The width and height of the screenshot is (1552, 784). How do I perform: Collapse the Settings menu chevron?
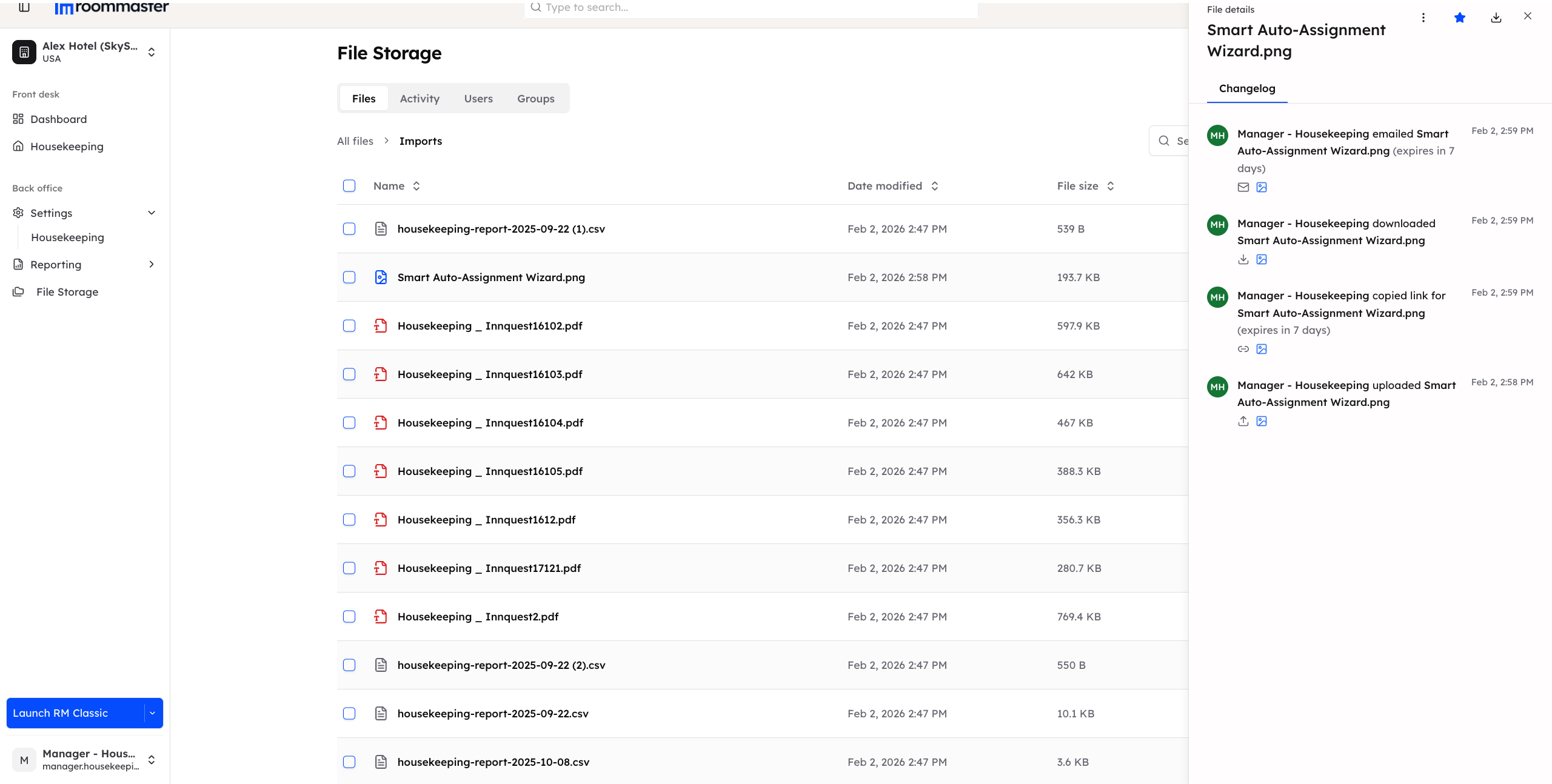point(152,213)
